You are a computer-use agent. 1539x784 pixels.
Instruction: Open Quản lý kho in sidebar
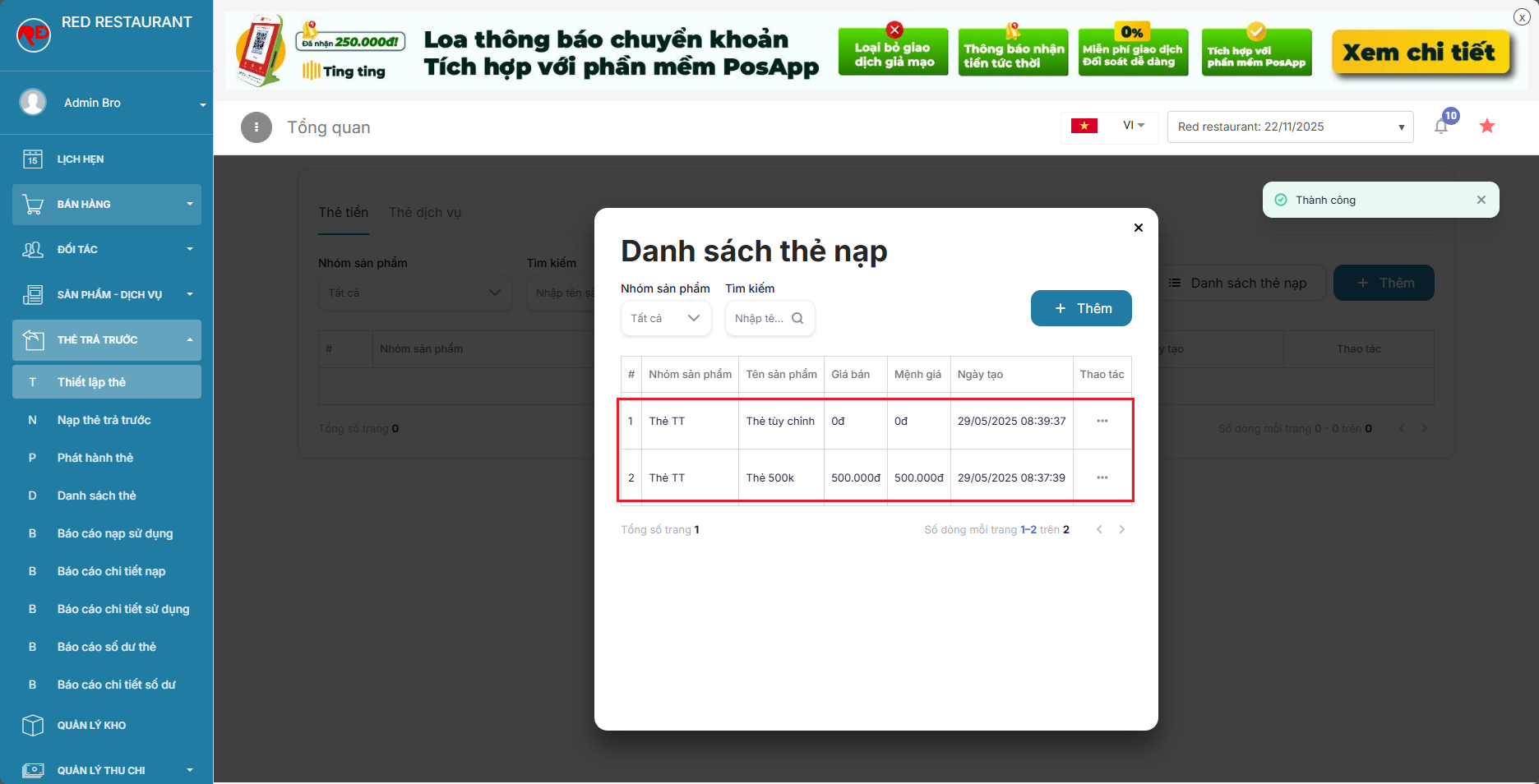click(x=91, y=725)
